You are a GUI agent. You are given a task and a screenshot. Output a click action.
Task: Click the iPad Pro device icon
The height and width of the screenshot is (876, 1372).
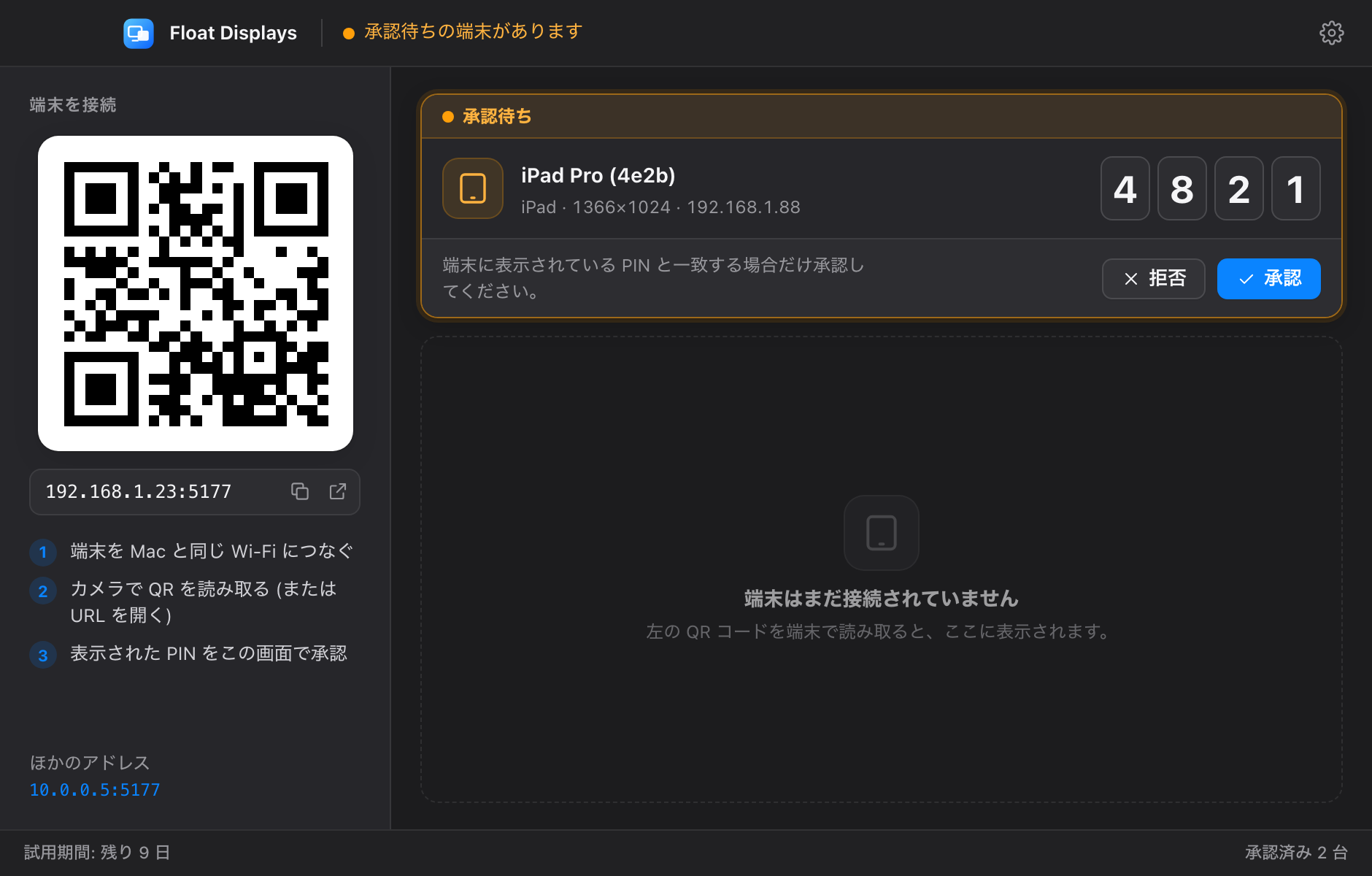point(473,188)
